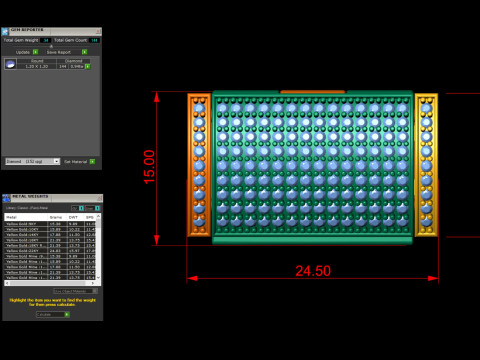Image resolution: width=480 pixels, height=360 pixels.
Task: Click the horizontal scrollbar right arrow
Action: [x=93, y=283]
